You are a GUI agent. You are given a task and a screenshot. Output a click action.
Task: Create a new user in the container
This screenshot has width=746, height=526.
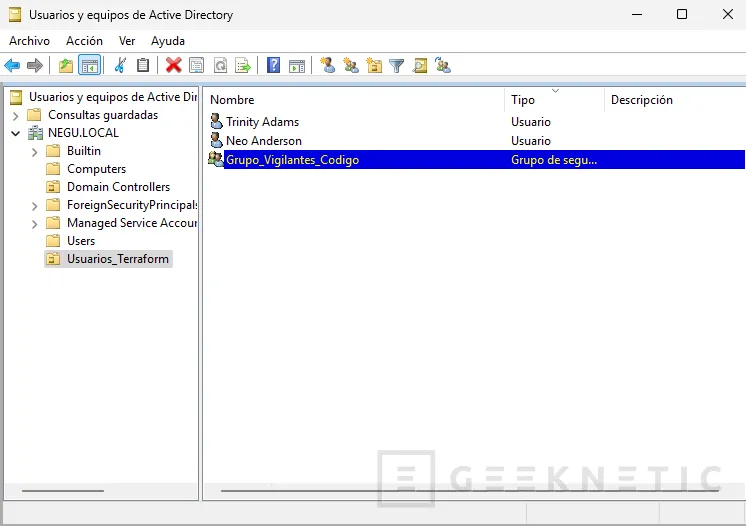click(328, 65)
